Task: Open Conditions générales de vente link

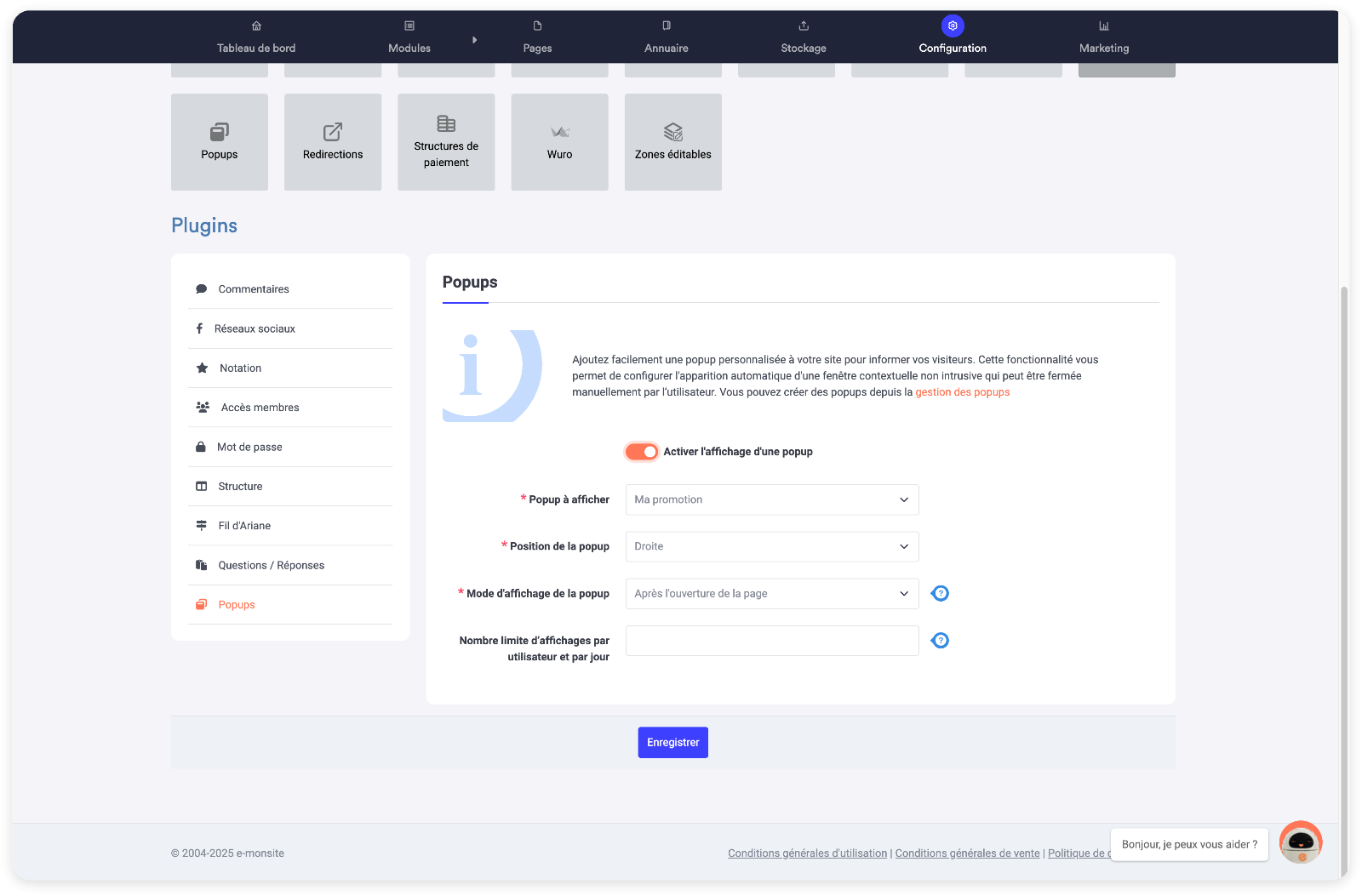Action: pos(968,853)
